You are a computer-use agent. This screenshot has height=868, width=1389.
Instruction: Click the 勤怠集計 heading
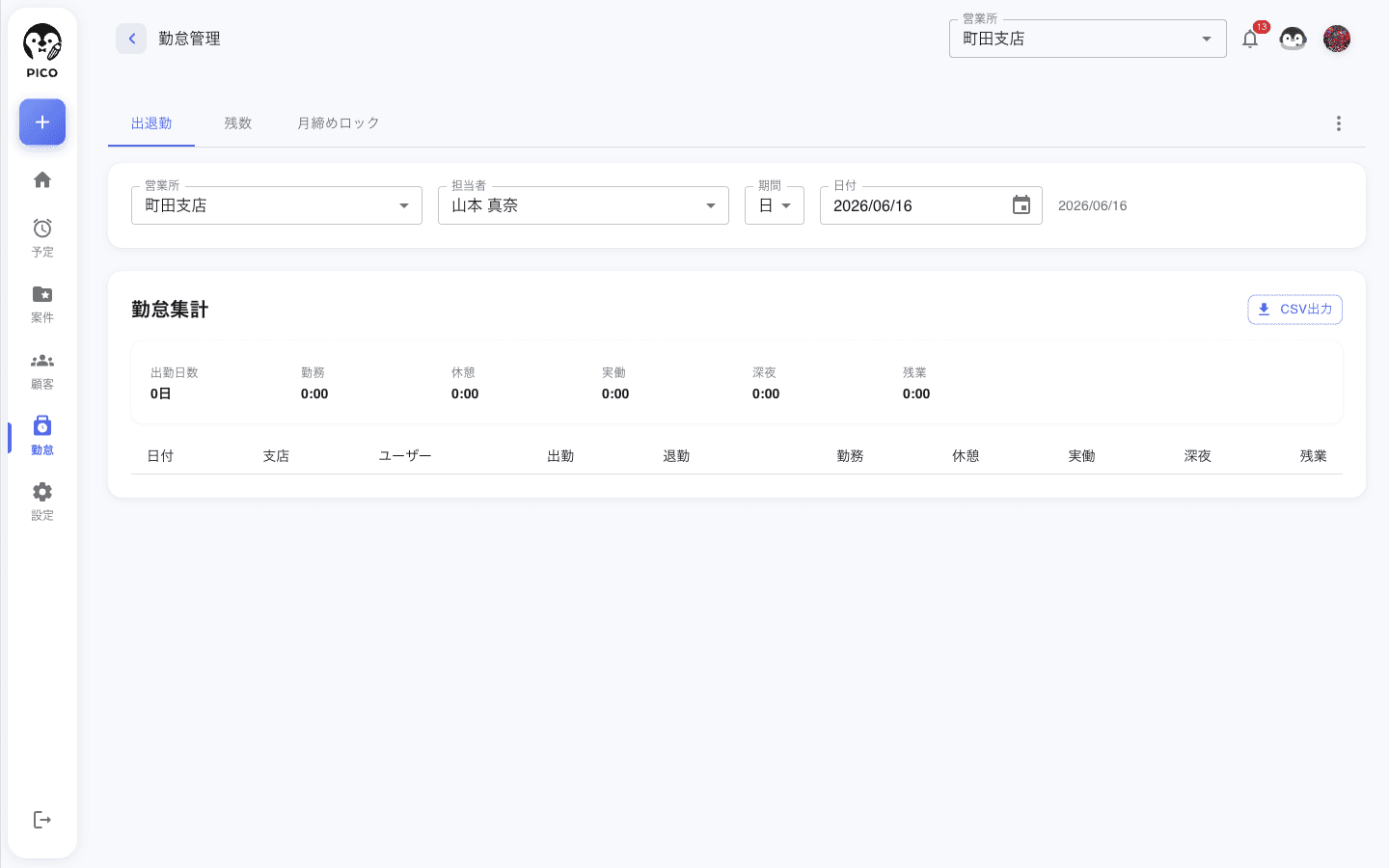point(170,310)
